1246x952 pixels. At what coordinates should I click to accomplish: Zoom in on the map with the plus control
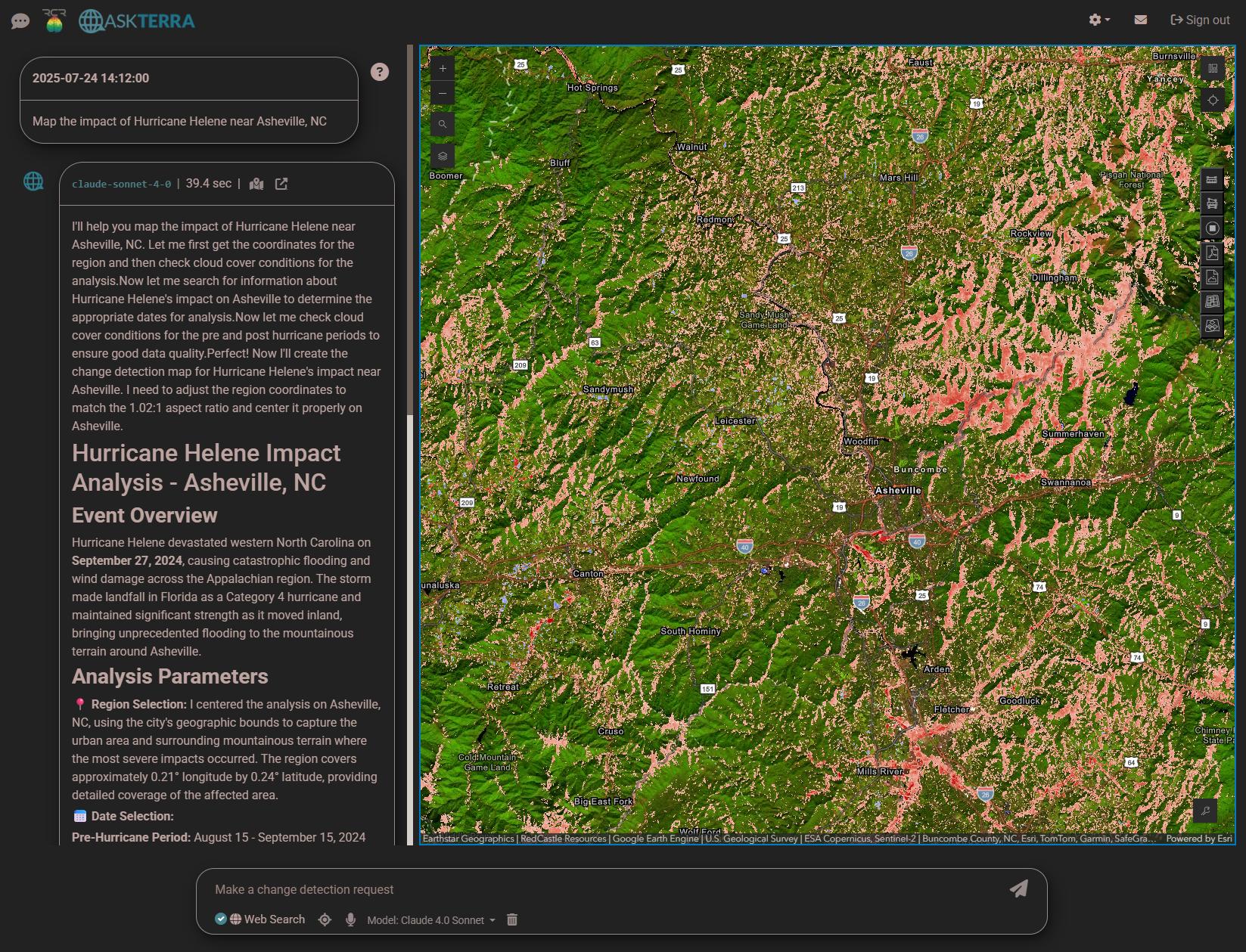click(x=442, y=68)
